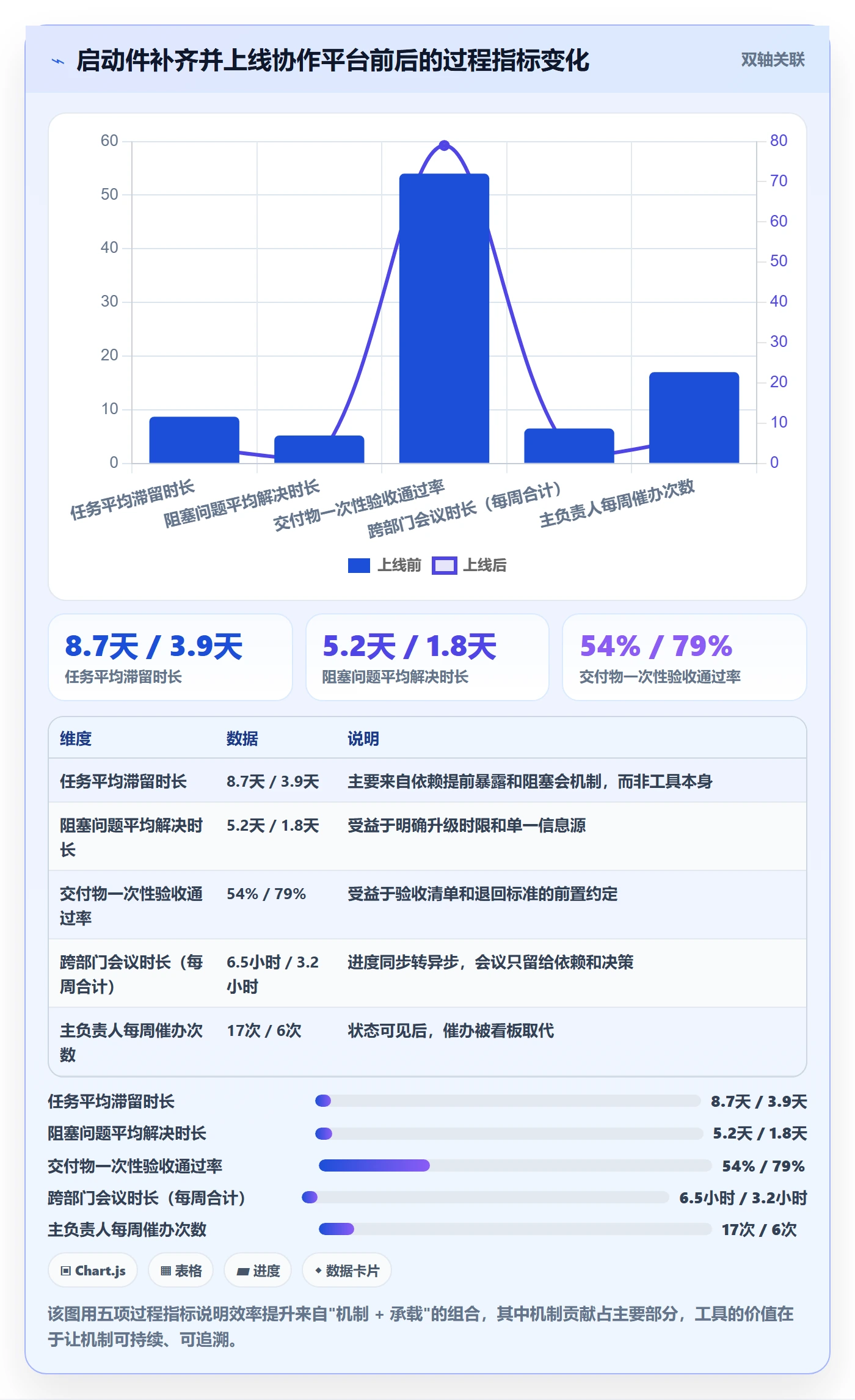Screen dimensions: 855x1400
Task: Click 进度同步转异步 description cell
Action: click(490, 962)
